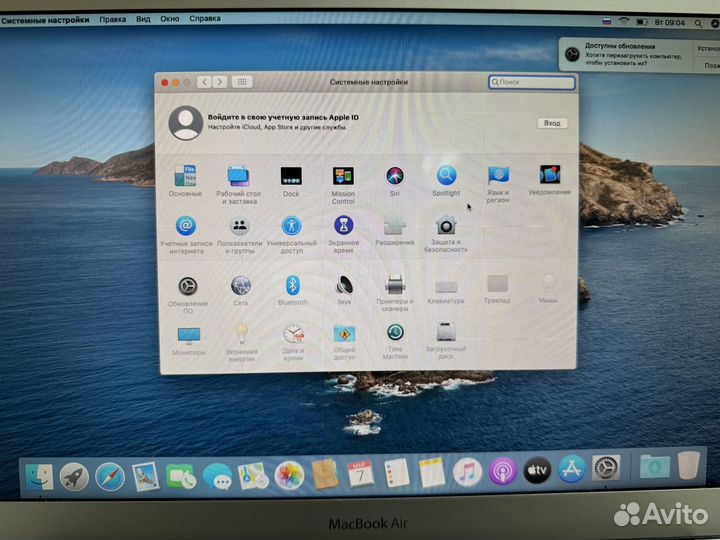
Task: Open Mission Control preferences
Action: pyautogui.click(x=343, y=185)
